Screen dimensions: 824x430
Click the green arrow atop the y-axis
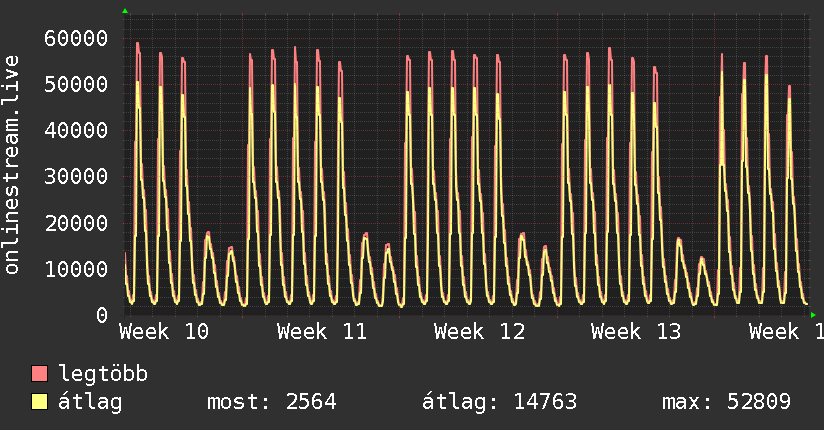(125, 11)
